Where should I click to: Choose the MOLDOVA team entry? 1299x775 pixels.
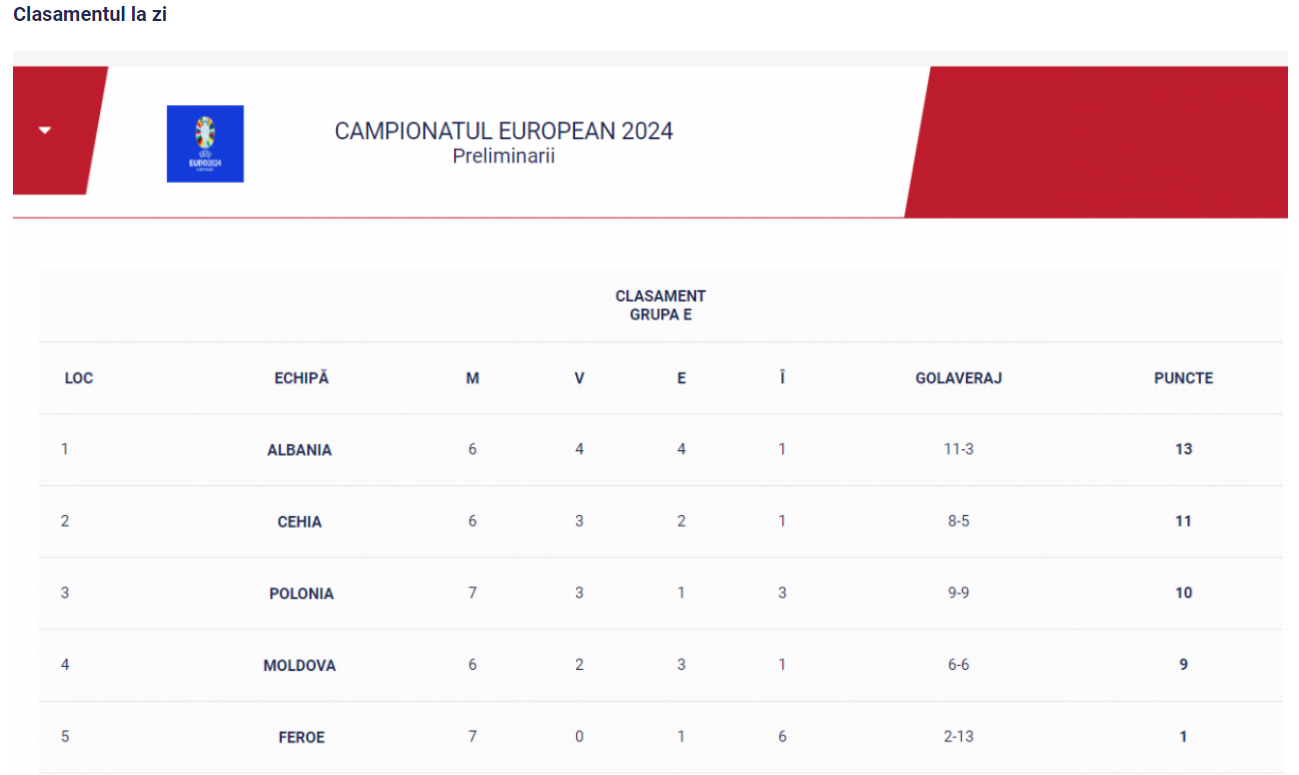[300, 666]
